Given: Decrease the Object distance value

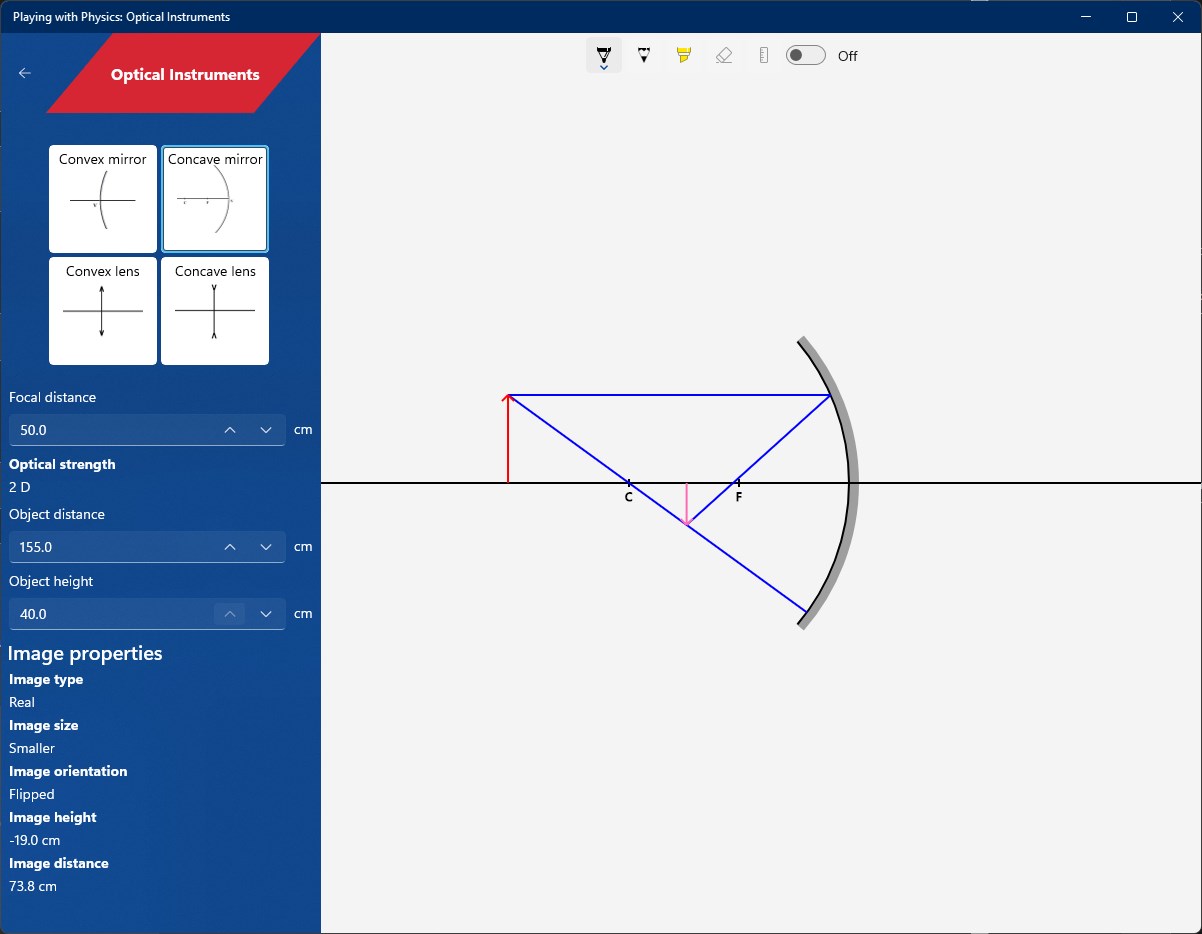Looking at the screenshot, I should [266, 547].
